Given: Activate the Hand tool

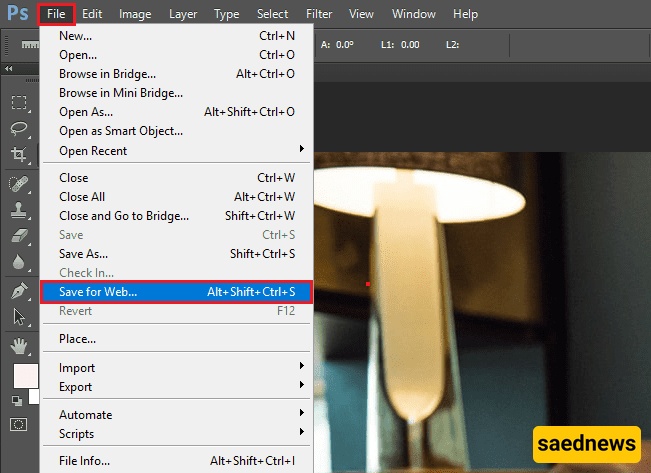Looking at the screenshot, I should pos(19,346).
